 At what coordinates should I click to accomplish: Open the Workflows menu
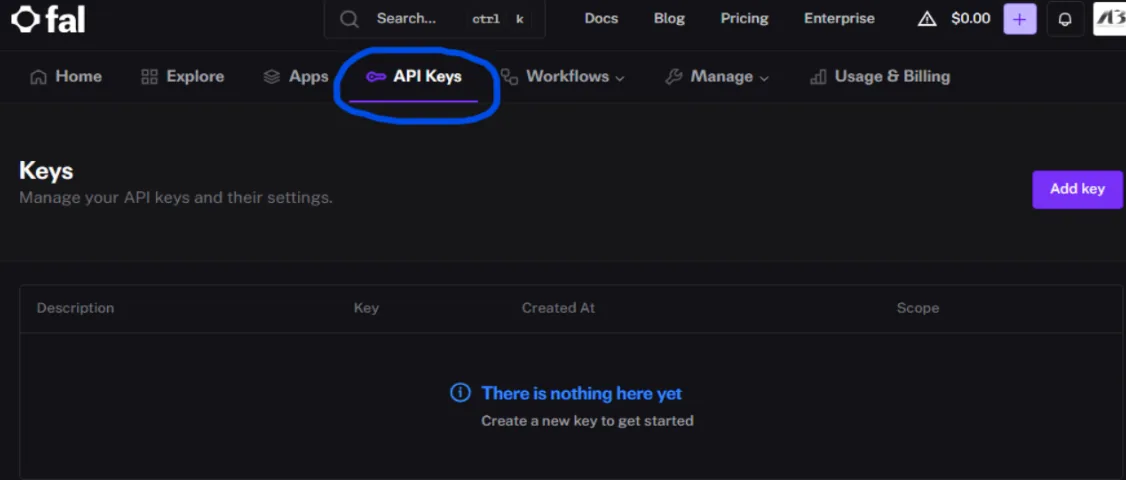tap(562, 76)
